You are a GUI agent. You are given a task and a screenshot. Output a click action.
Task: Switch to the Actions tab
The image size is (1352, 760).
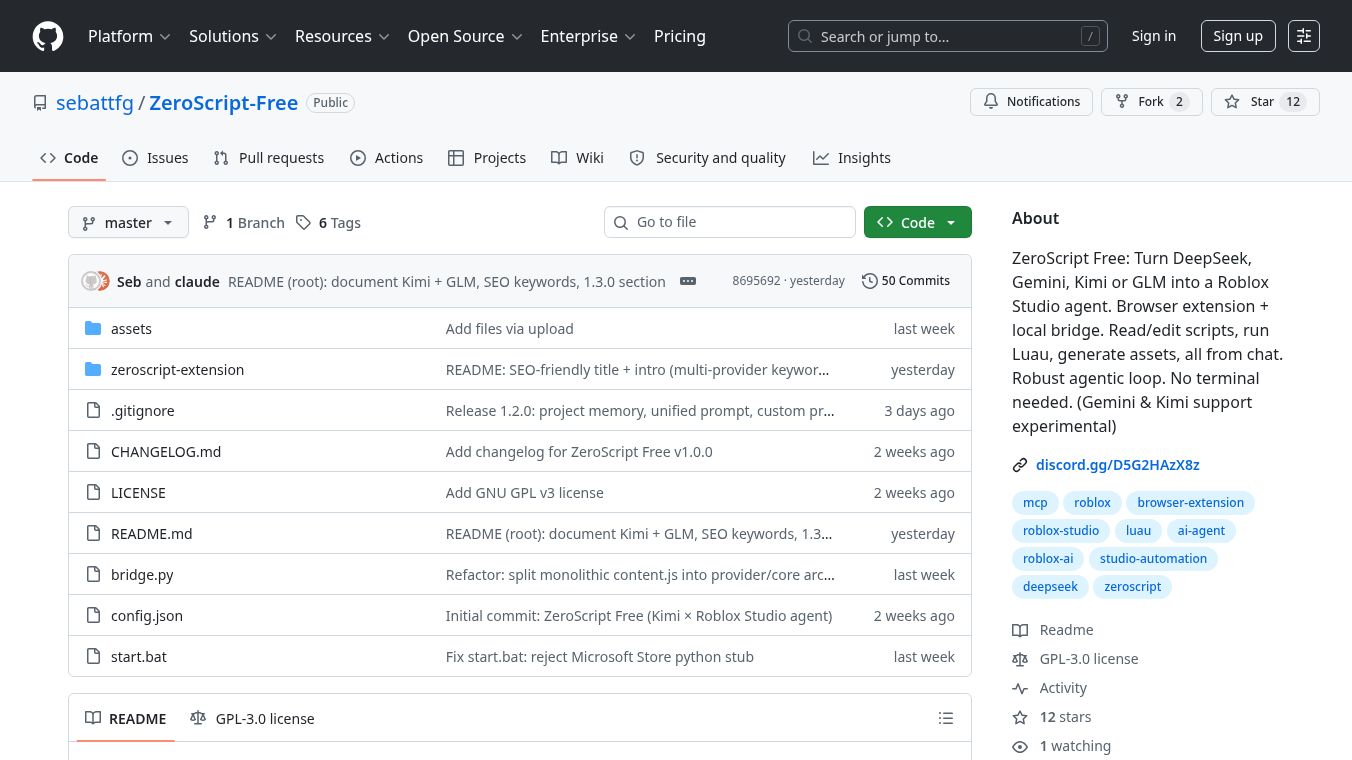click(387, 158)
